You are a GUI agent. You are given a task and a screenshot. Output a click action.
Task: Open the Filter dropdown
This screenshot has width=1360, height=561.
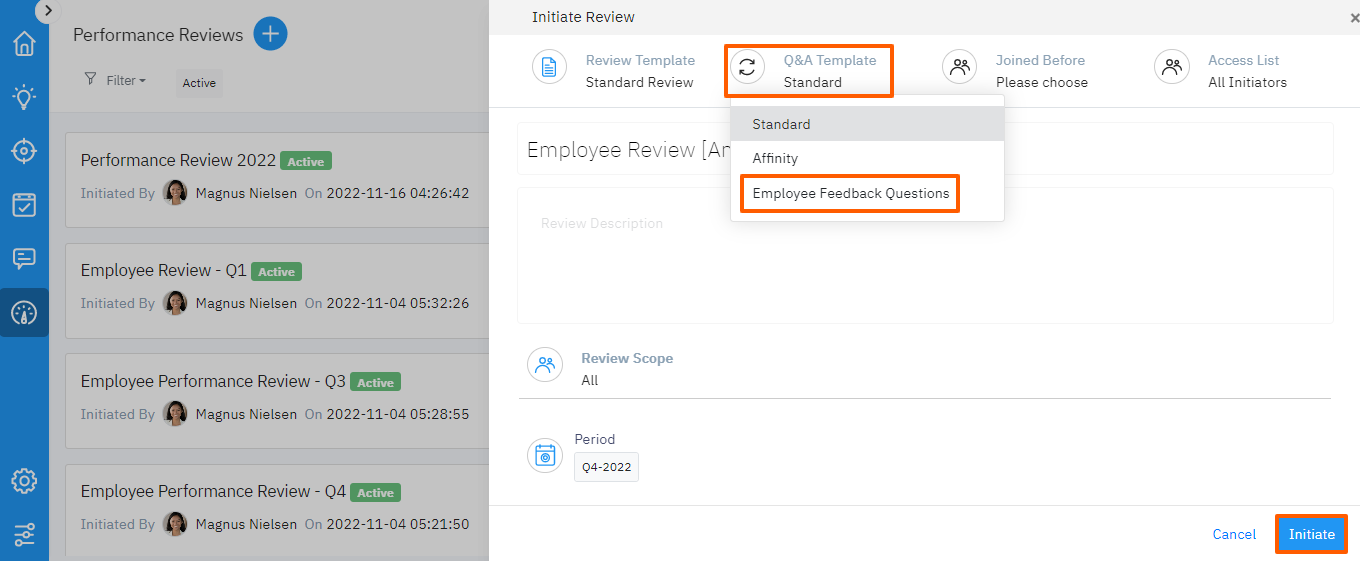[116, 80]
